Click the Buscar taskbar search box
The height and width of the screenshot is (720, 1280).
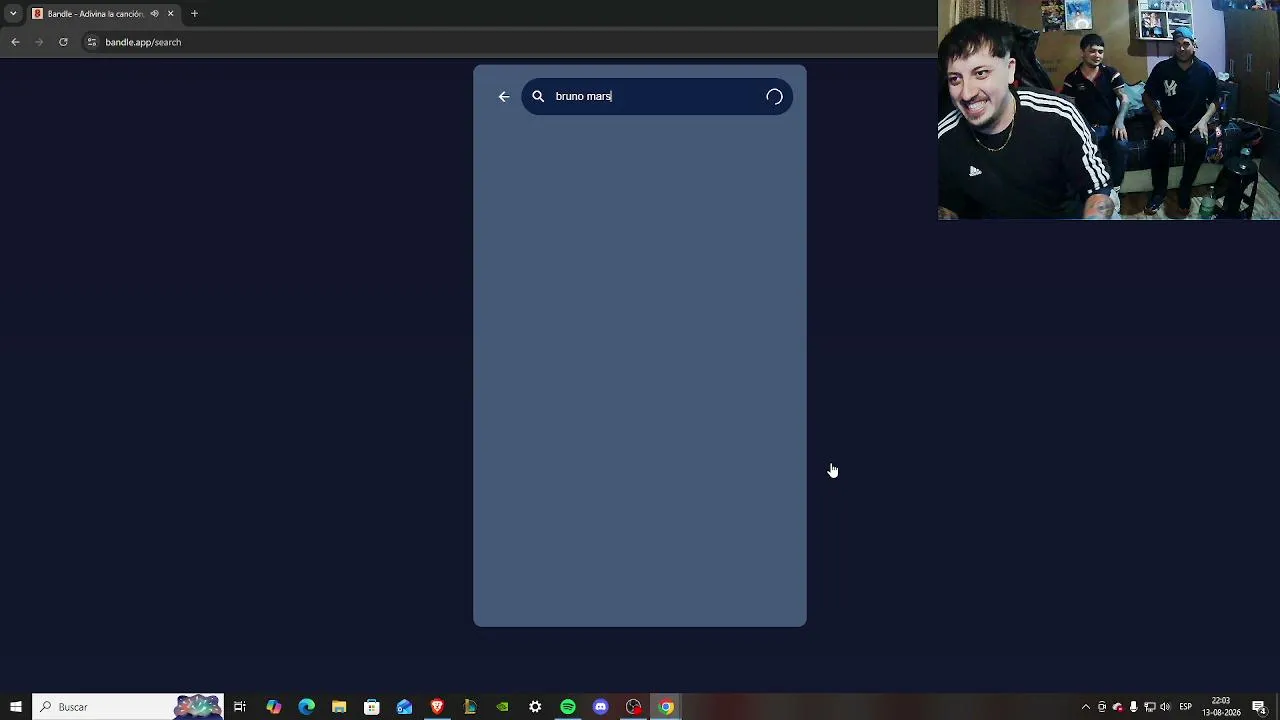pyautogui.click(x=128, y=707)
